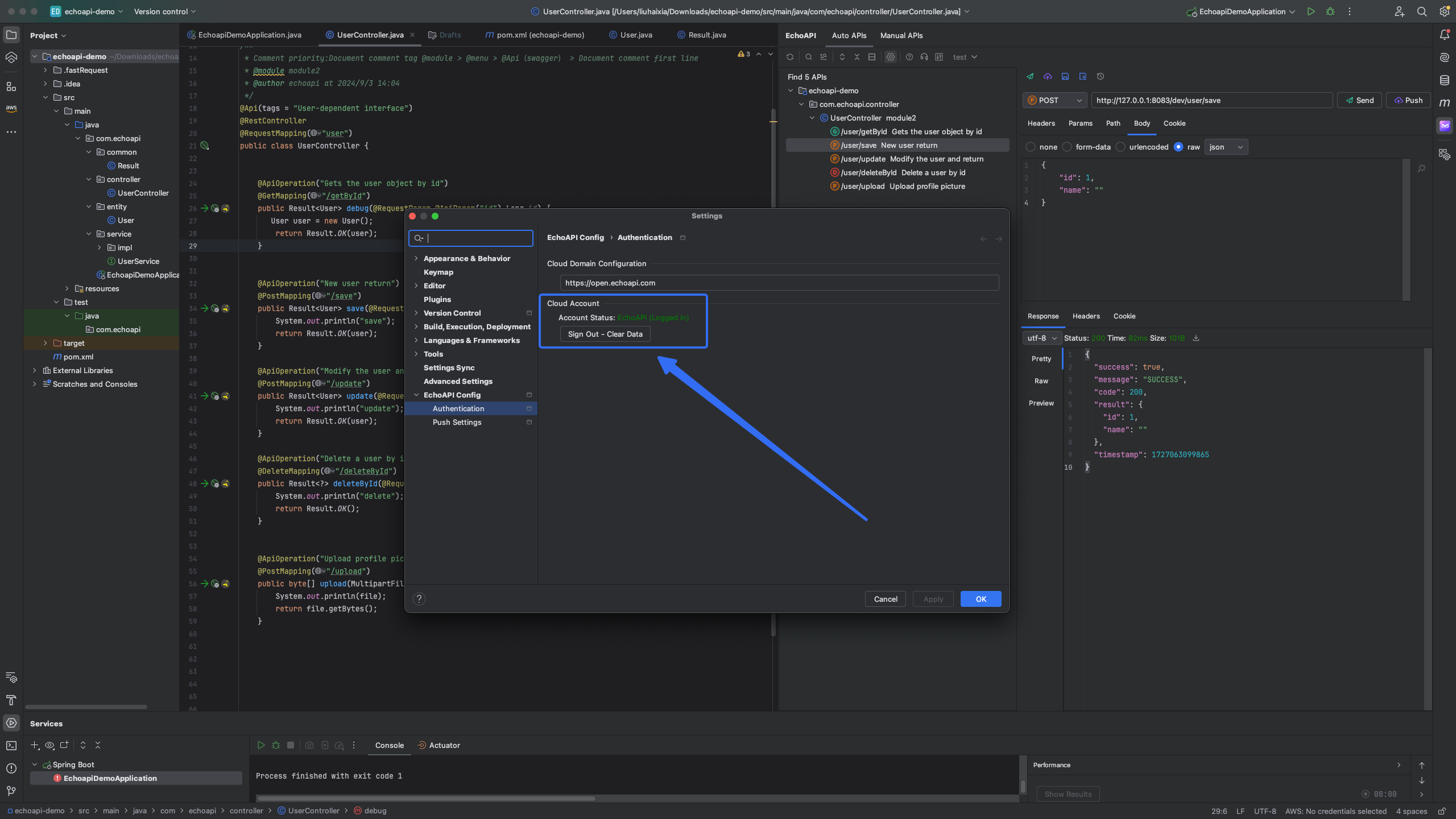Click the add service plus icon
This screenshot has height=819, width=1456.
click(x=35, y=745)
